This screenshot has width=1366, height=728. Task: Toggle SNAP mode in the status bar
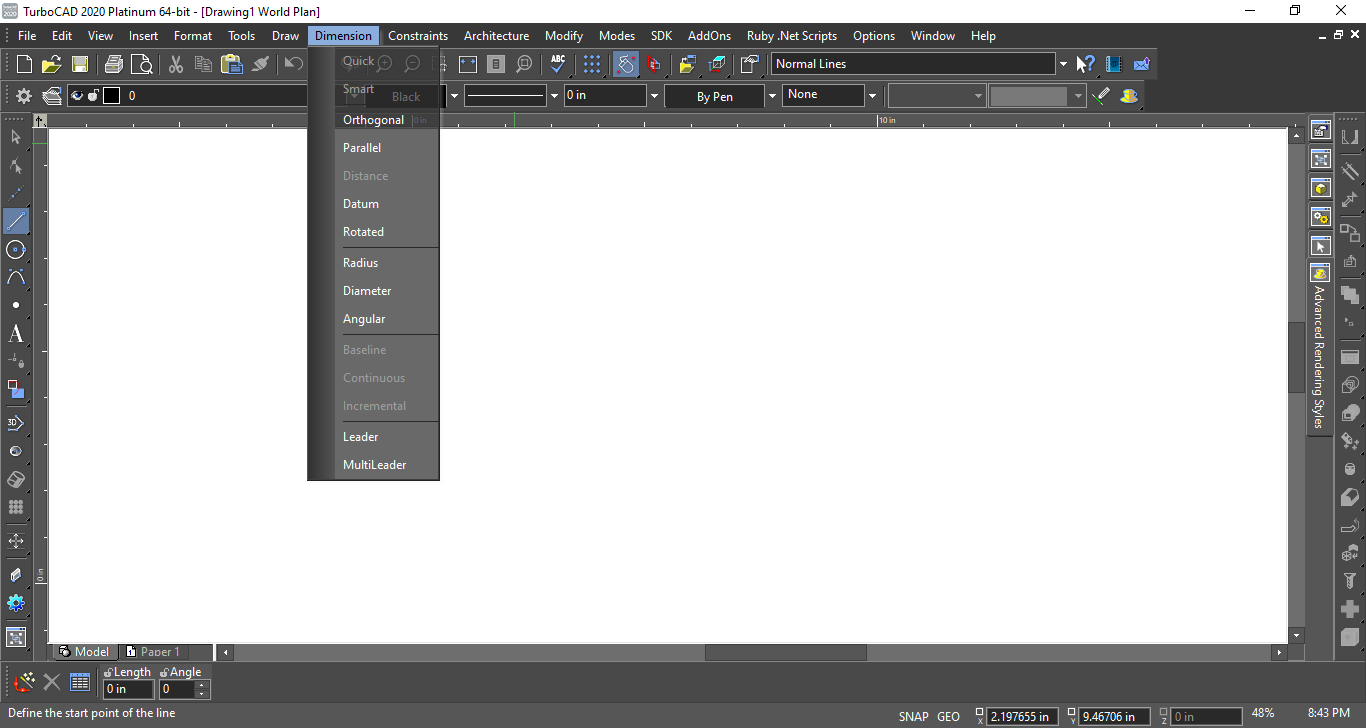[x=914, y=716]
